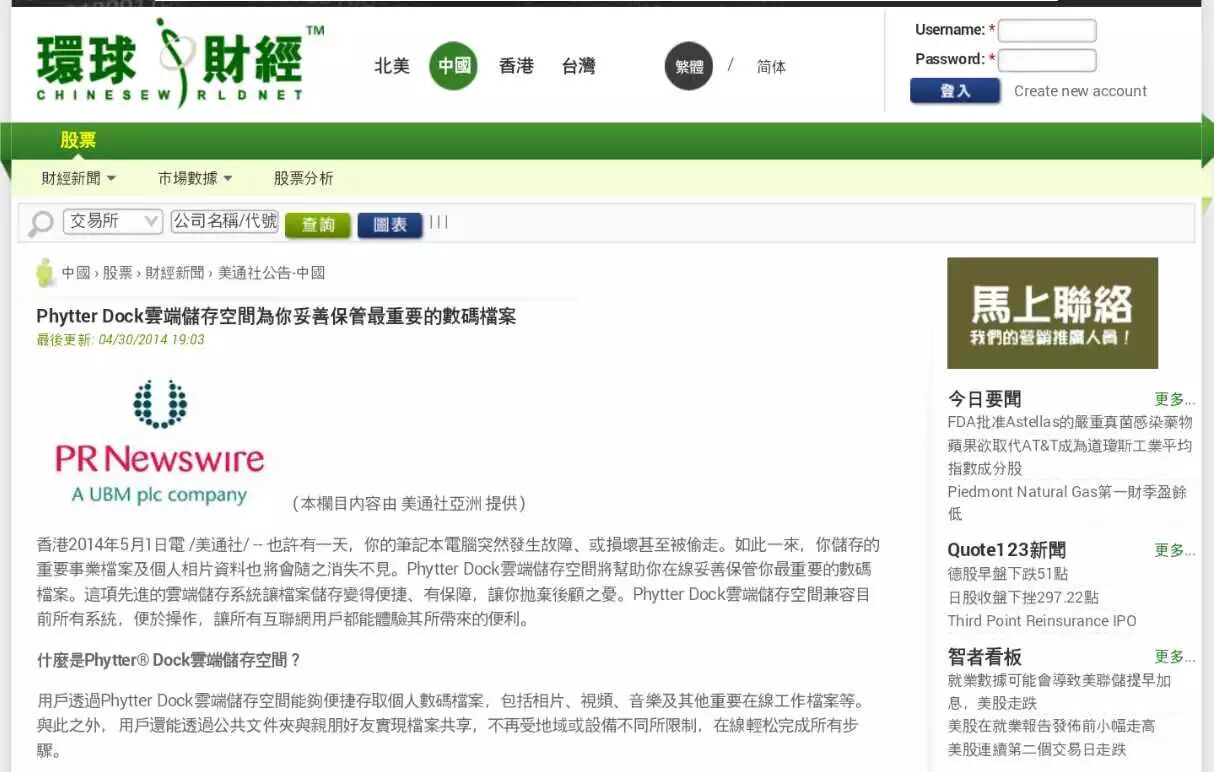Open Piedmont Natural Gas news headline
Viewport: 1214px width, 772px height.
pos(1067,503)
